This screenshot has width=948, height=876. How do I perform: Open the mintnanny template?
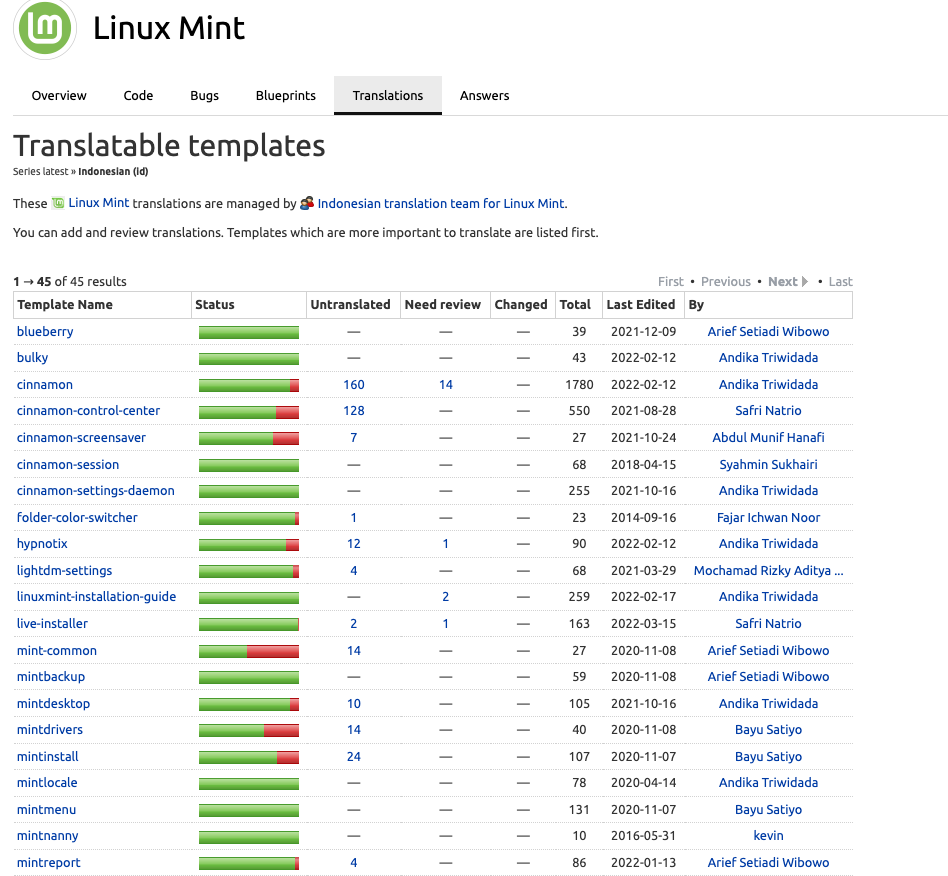(x=48, y=836)
